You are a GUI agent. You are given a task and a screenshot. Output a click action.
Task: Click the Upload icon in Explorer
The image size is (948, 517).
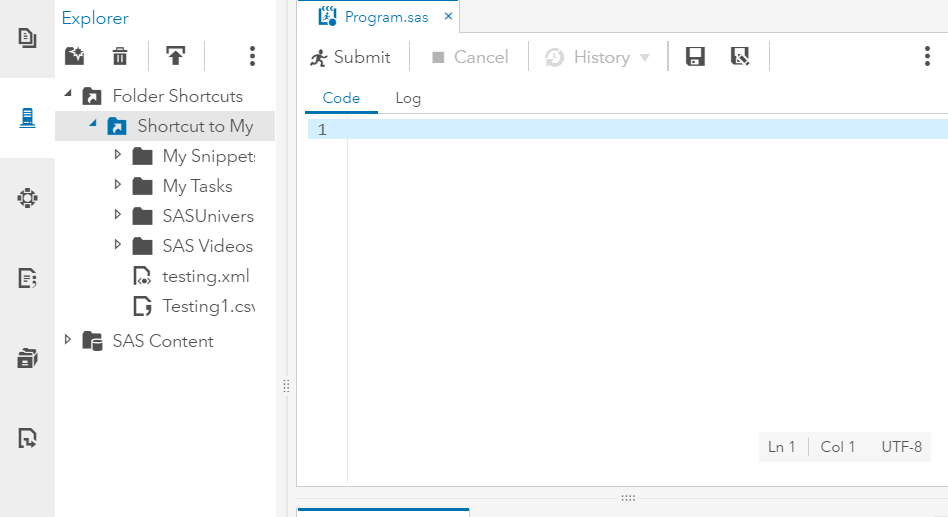point(175,56)
